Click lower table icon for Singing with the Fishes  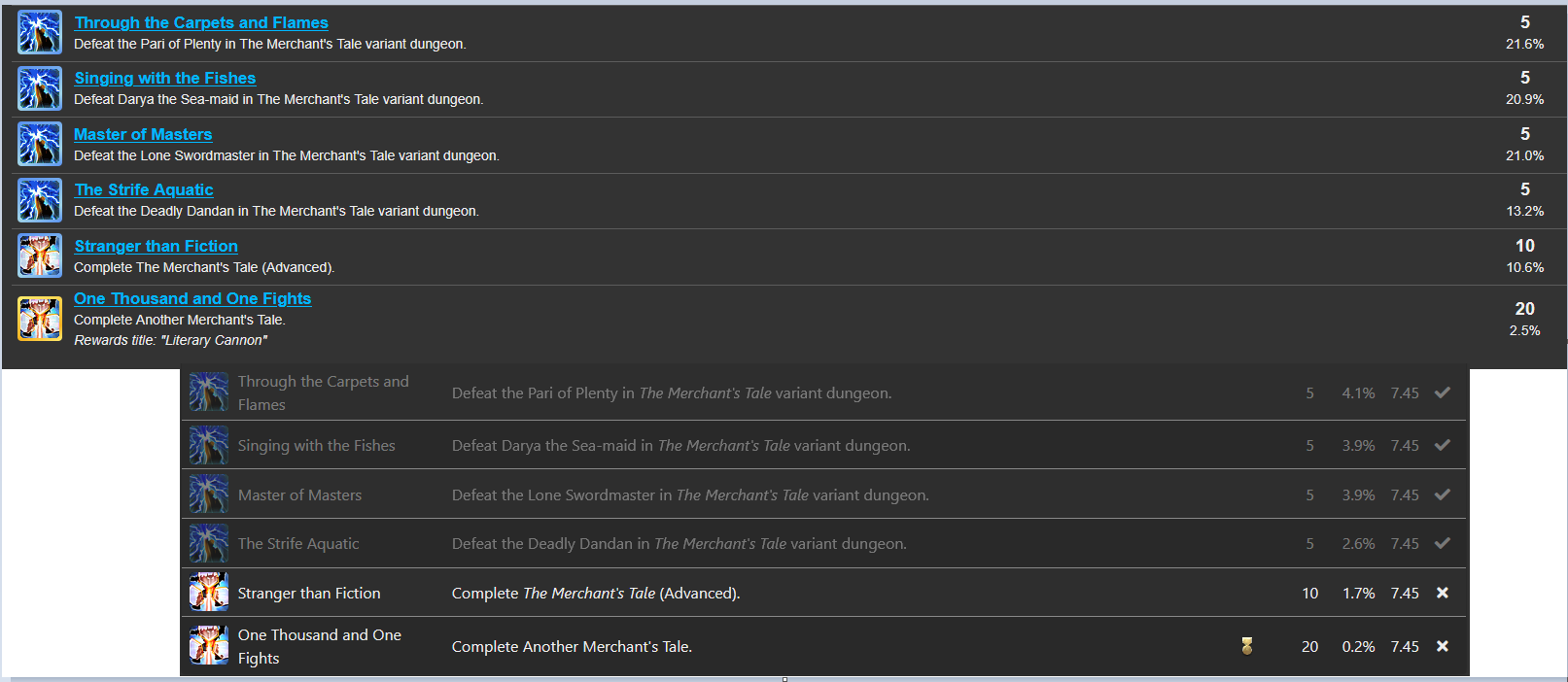point(209,445)
